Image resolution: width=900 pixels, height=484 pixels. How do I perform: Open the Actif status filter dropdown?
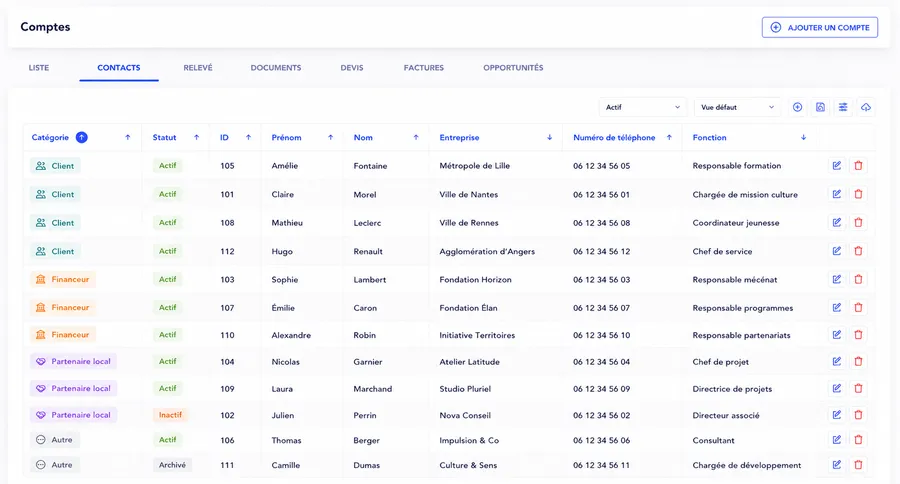642,107
